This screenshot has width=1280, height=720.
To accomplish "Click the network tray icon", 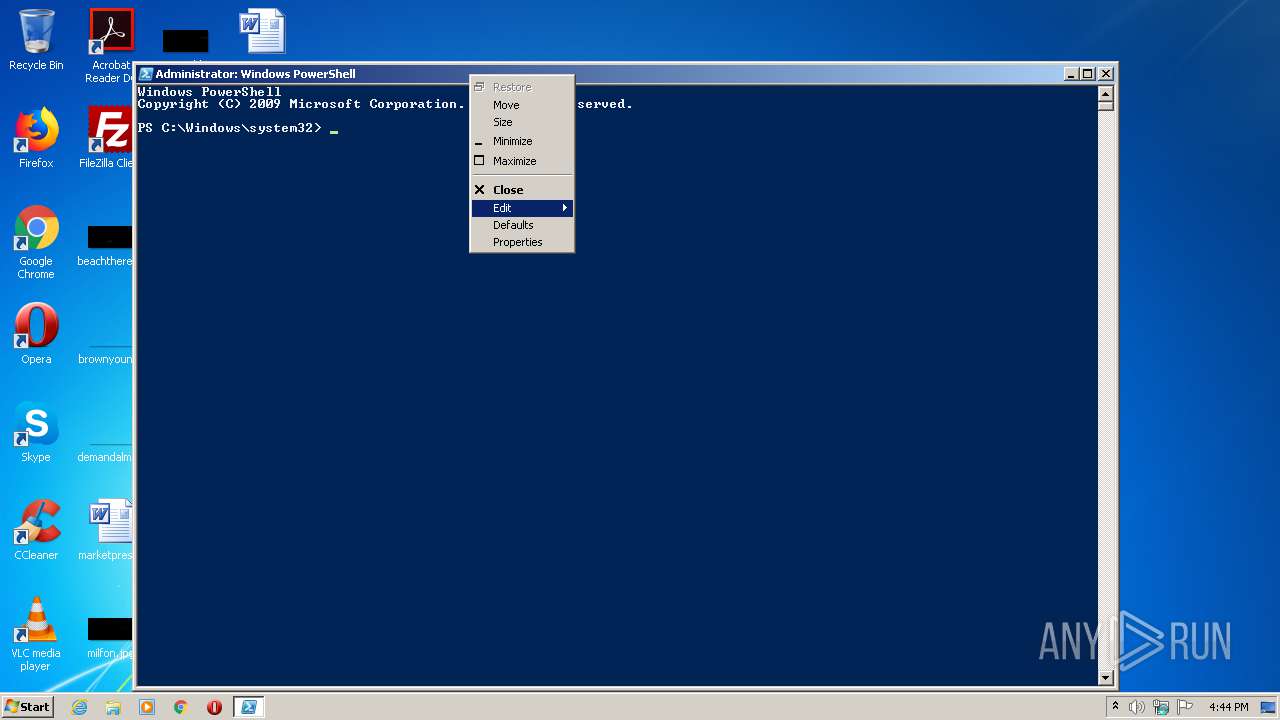I will coord(1161,707).
